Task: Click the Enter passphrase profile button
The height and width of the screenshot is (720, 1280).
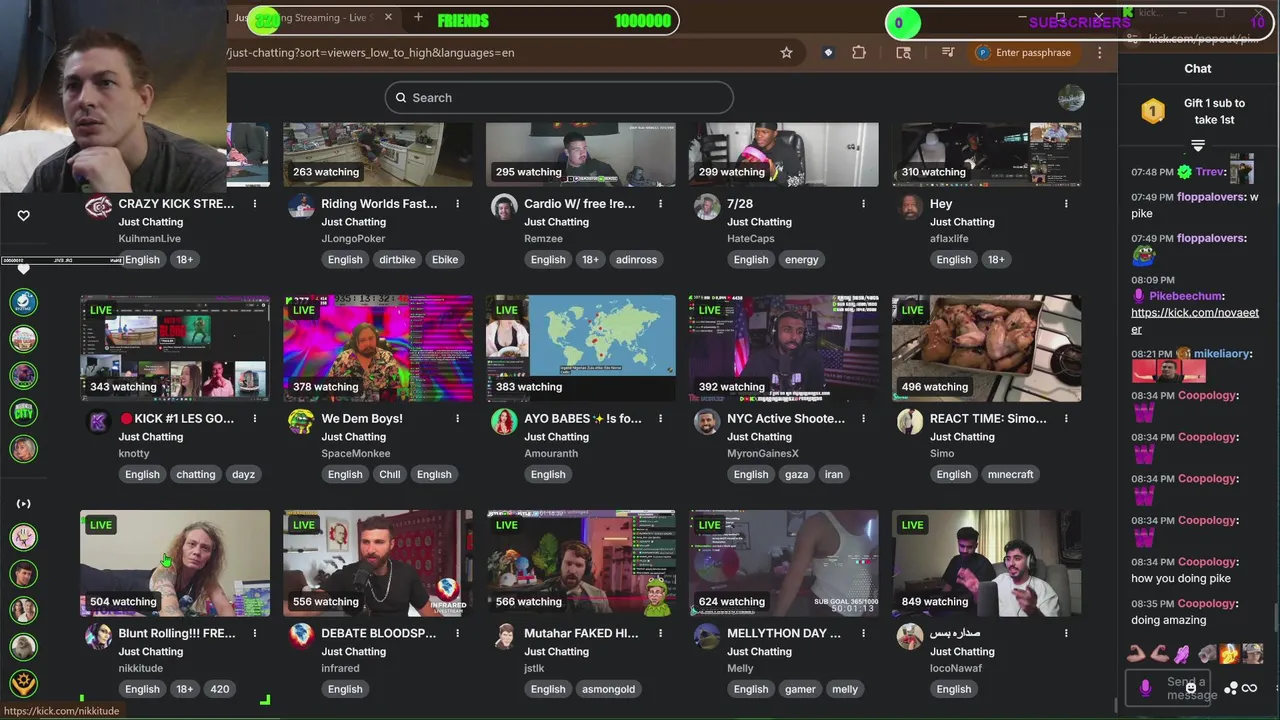Action: coord(1024,53)
